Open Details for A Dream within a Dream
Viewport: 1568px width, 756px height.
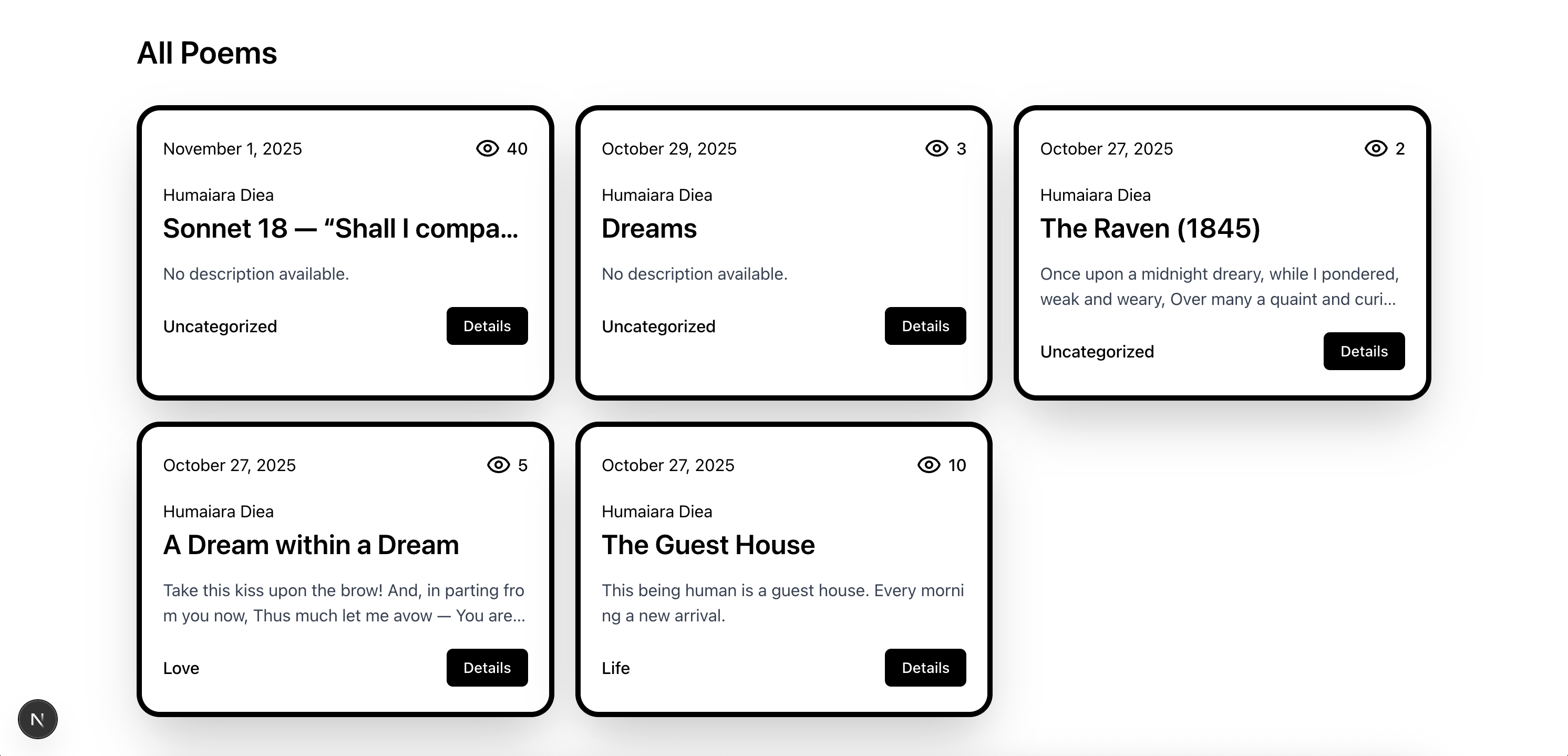point(487,668)
